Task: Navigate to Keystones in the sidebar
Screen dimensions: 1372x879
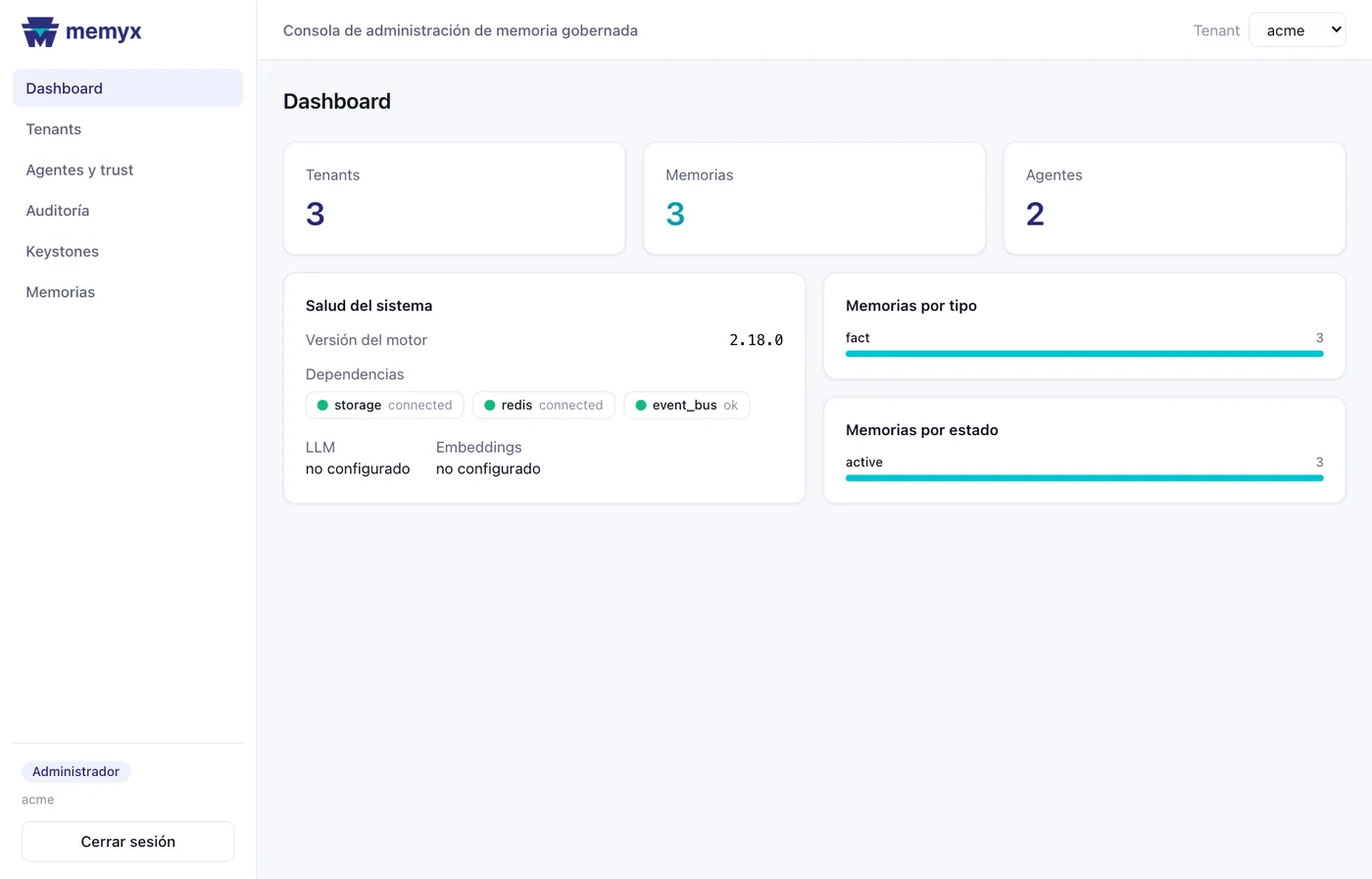Action: (127, 252)
